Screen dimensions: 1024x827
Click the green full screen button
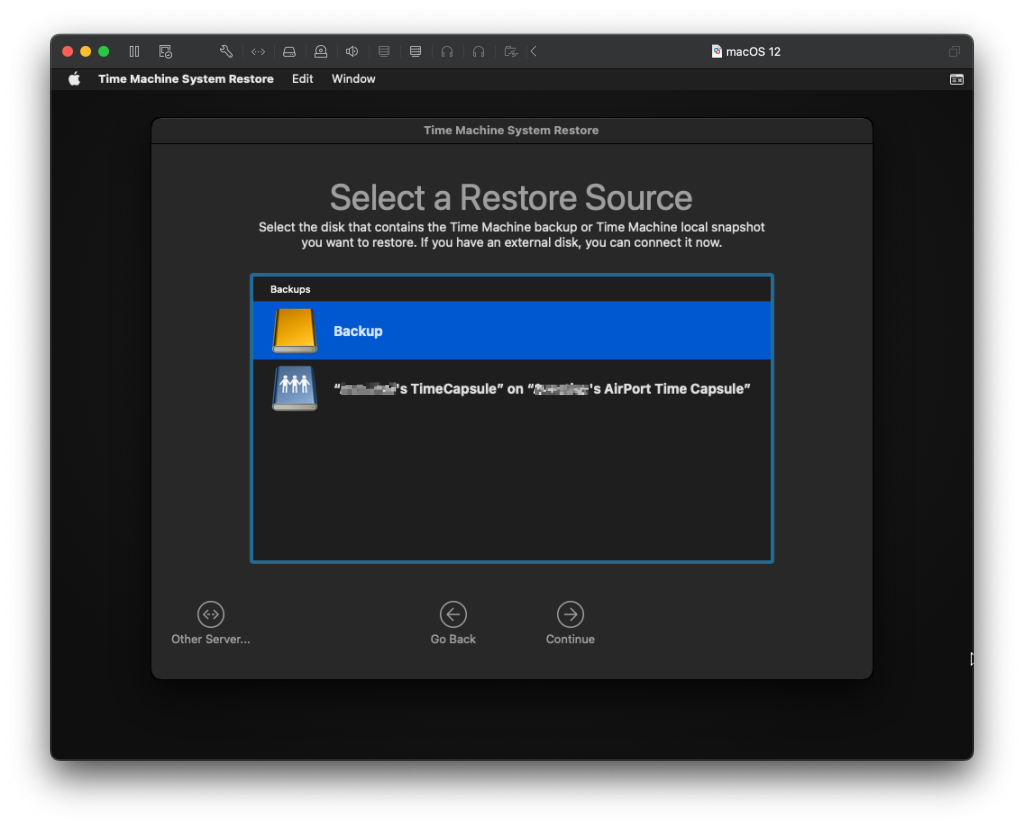pos(104,52)
